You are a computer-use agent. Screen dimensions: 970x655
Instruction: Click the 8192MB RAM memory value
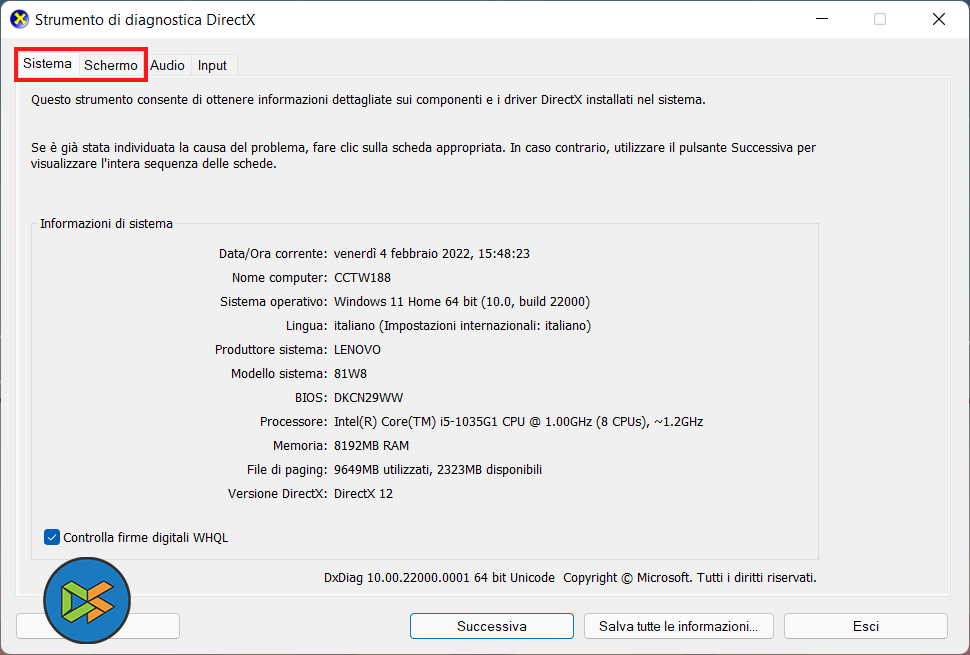371,445
